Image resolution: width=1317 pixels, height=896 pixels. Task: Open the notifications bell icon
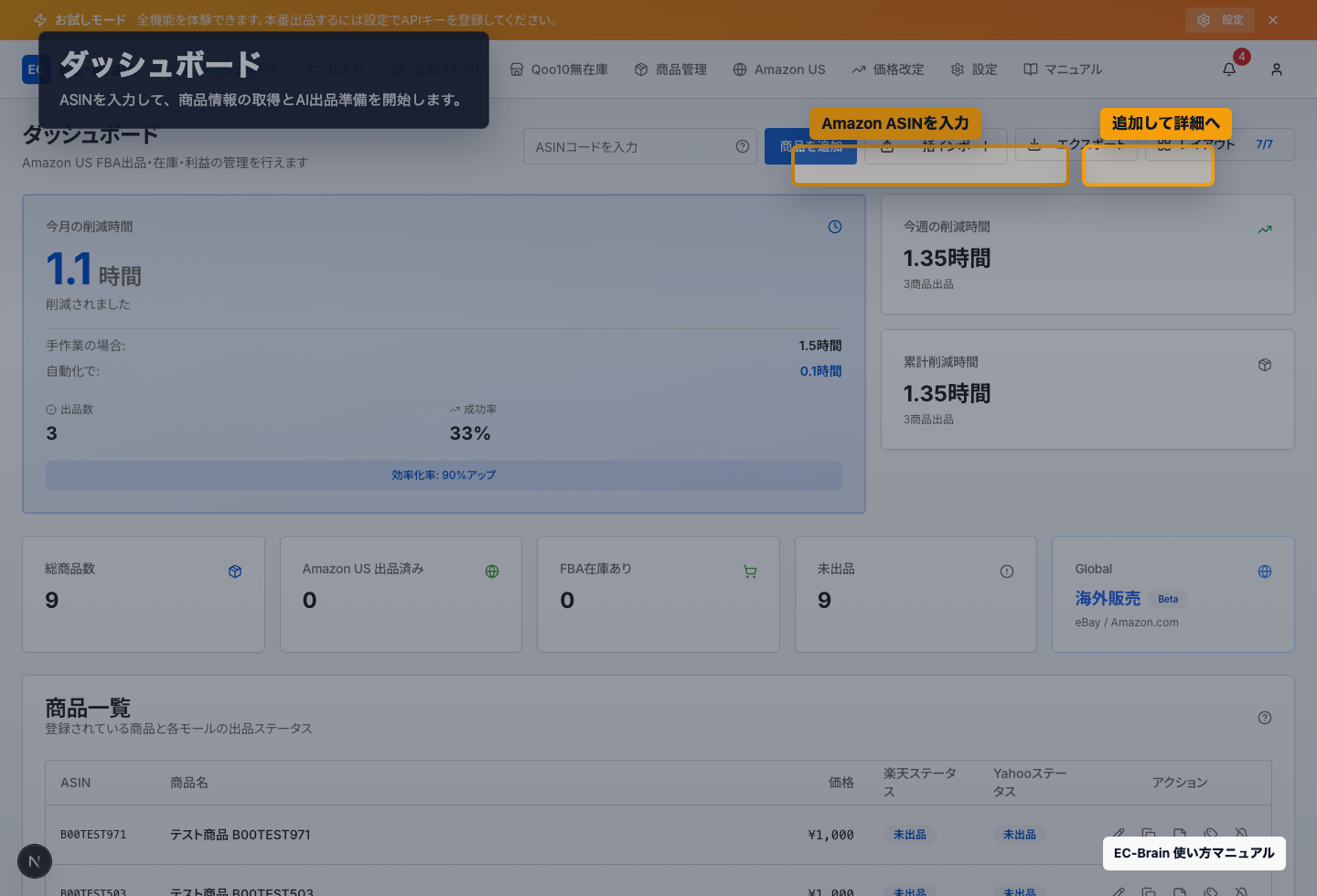point(1229,69)
